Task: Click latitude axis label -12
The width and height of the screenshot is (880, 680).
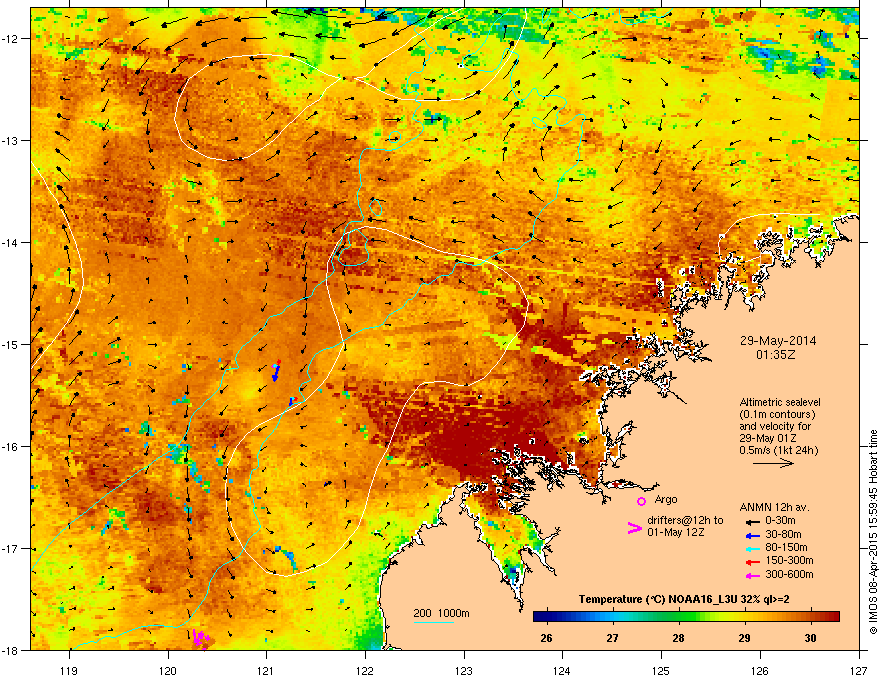Action: (11, 38)
